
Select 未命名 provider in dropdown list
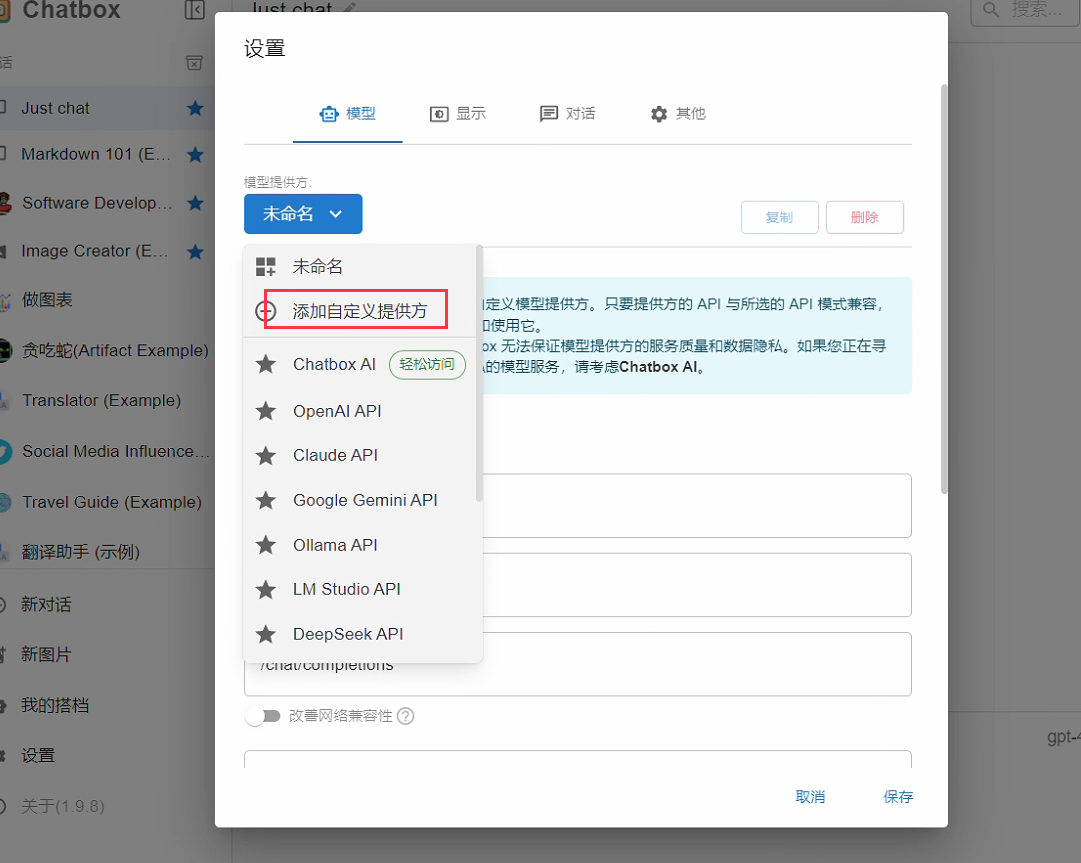tap(360, 266)
